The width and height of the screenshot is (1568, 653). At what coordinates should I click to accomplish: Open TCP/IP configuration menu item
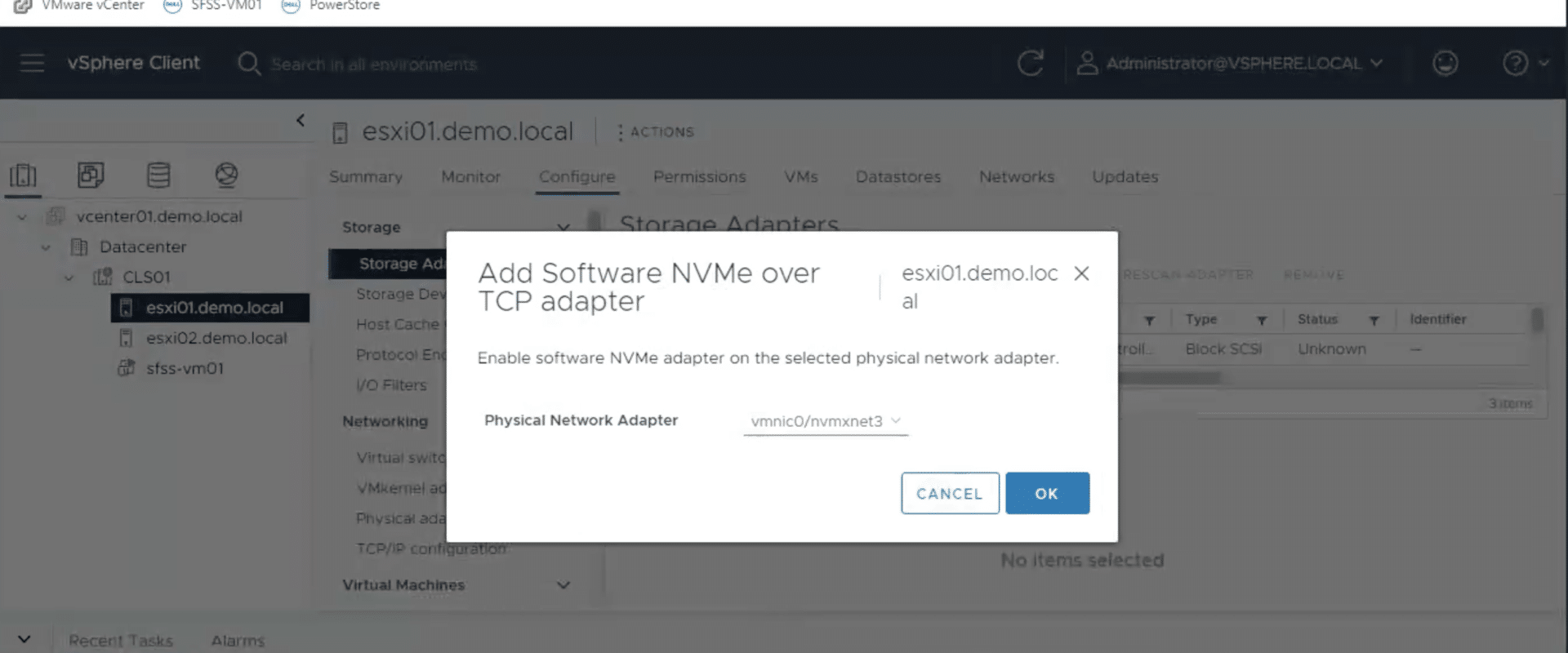[x=431, y=549]
